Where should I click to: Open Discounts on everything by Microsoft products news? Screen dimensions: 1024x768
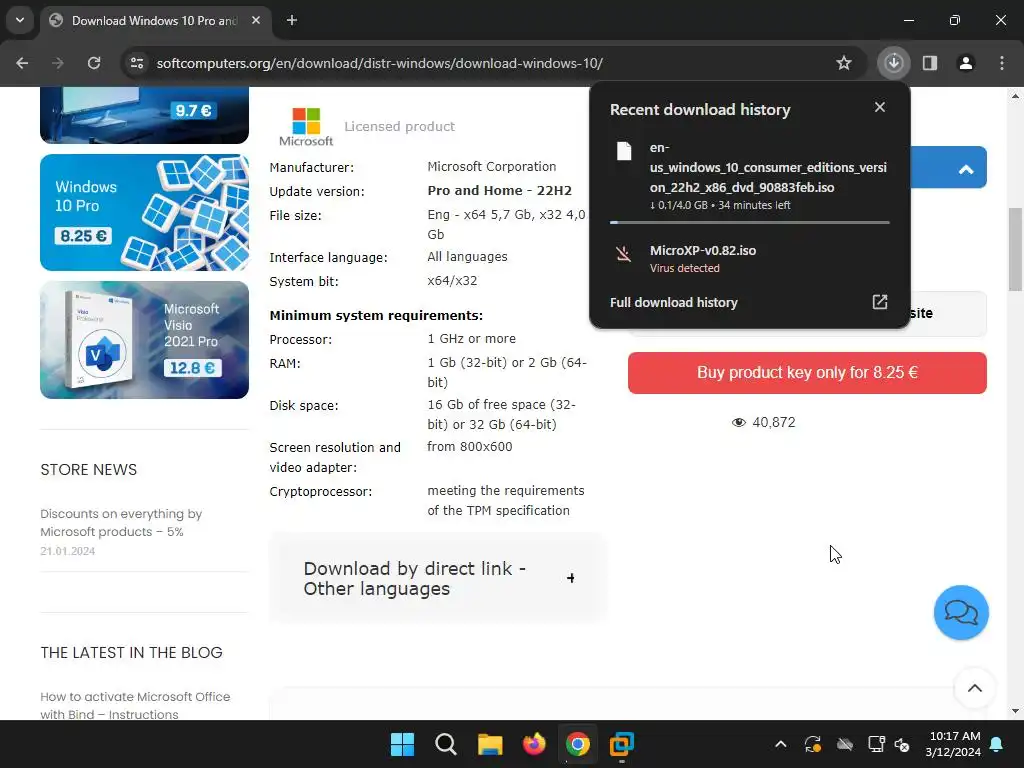(x=121, y=522)
